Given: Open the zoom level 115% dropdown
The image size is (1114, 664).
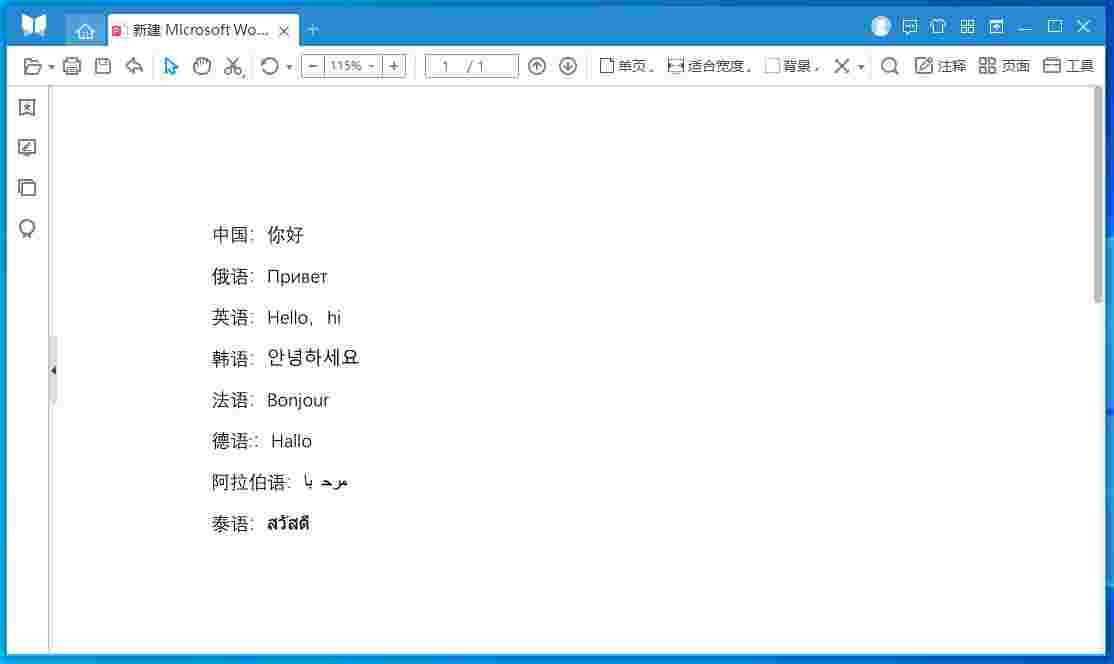Looking at the screenshot, I should click(369, 66).
